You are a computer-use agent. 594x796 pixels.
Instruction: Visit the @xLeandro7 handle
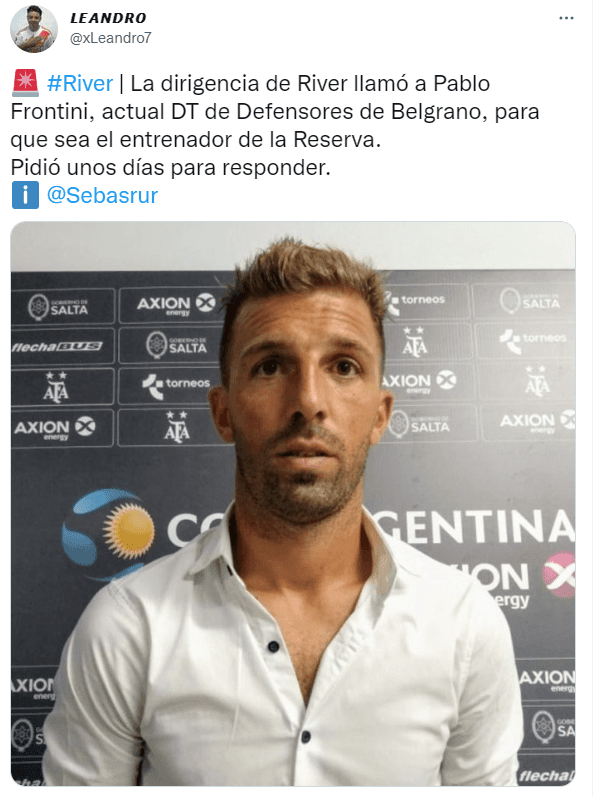coord(110,38)
